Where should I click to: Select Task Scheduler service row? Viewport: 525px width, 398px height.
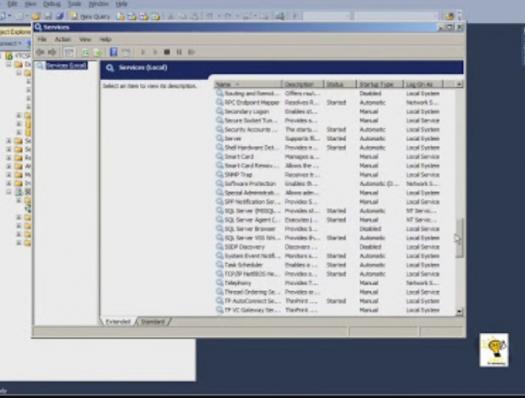328,265
